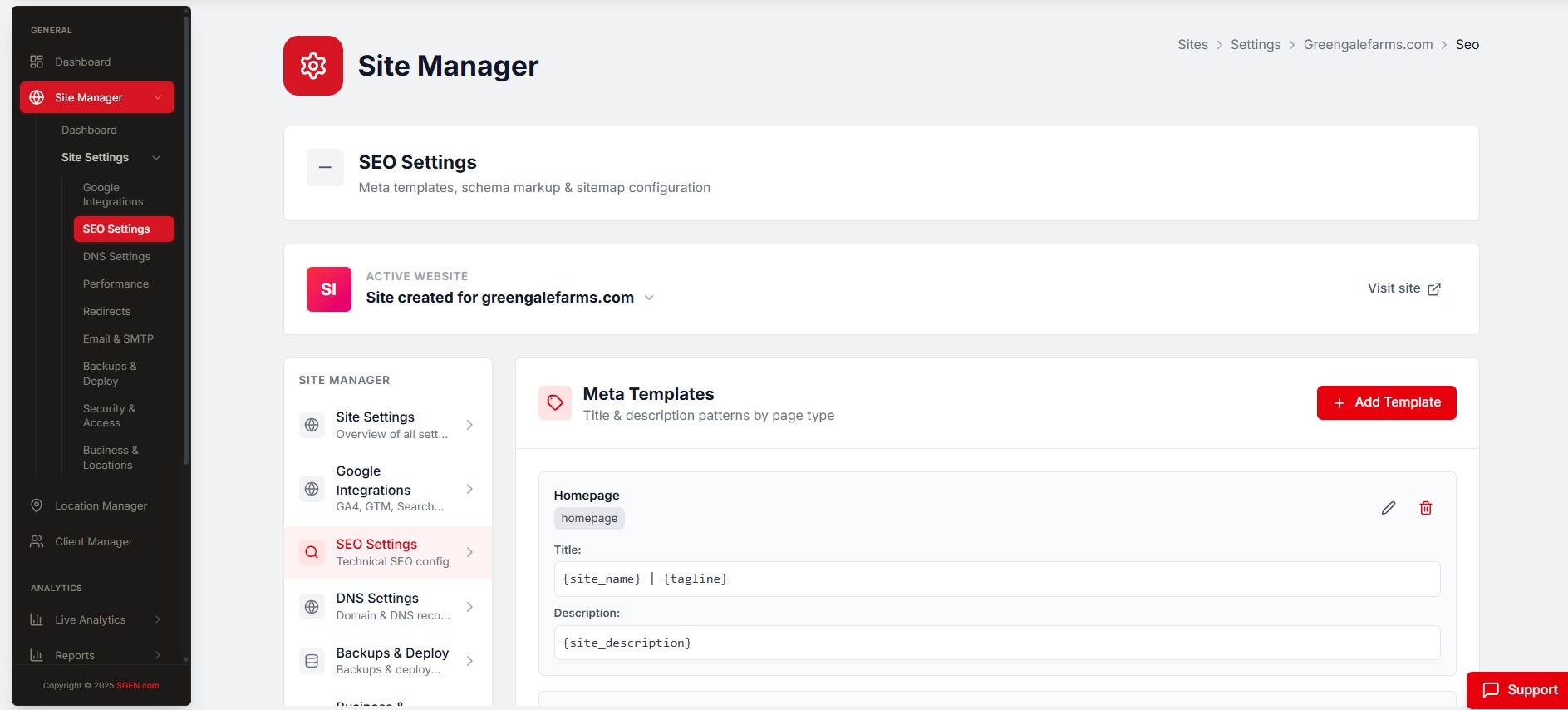This screenshot has width=1568, height=710.
Task: Select SEO Settings in sidebar submenu
Action: point(124,229)
